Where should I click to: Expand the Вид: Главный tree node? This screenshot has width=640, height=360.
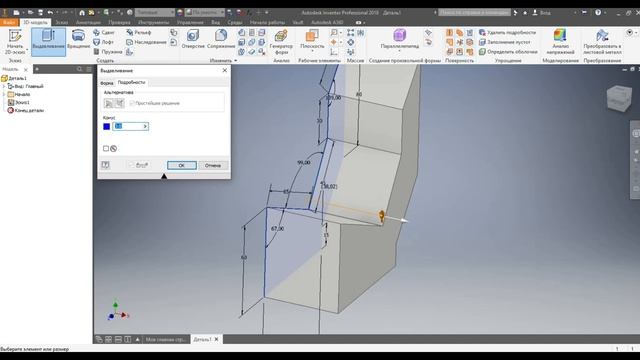click(x=4, y=86)
